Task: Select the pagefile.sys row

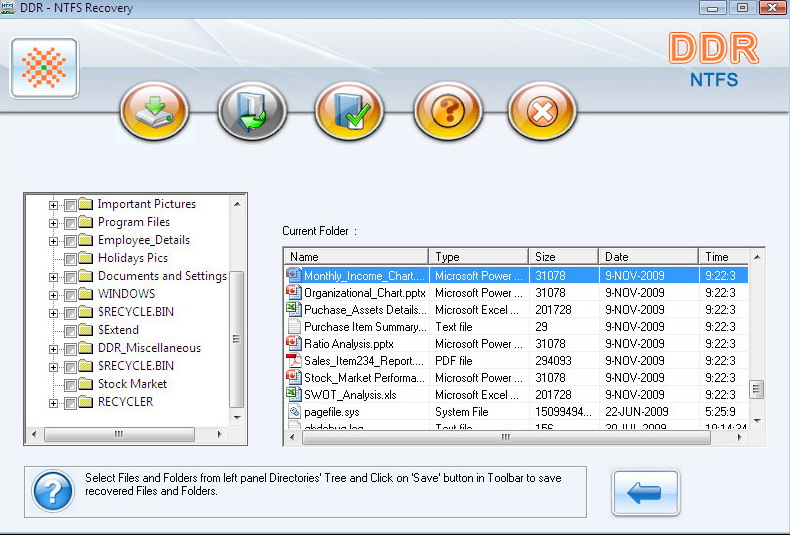Action: (x=331, y=412)
